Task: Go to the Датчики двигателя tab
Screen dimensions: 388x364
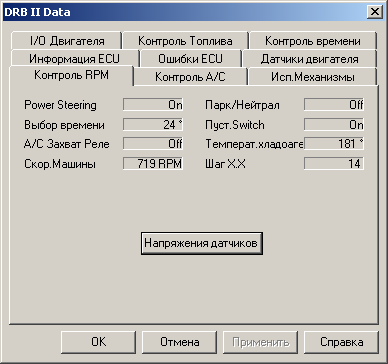Action: click(310, 59)
